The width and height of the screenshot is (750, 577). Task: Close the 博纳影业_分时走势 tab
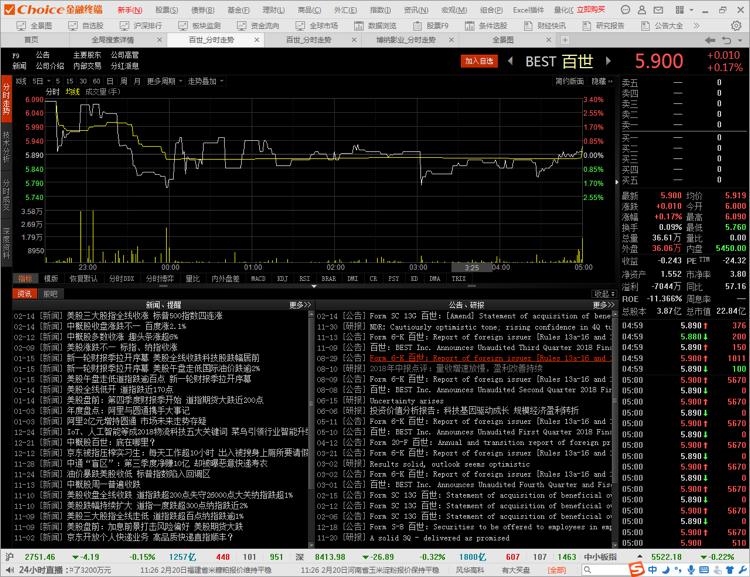pyautogui.click(x=452, y=40)
